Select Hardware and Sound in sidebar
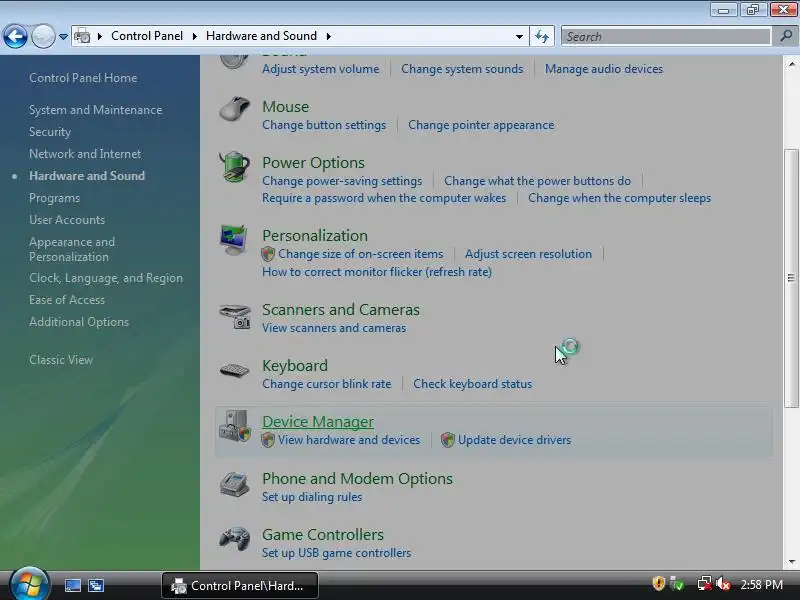 [x=87, y=176]
